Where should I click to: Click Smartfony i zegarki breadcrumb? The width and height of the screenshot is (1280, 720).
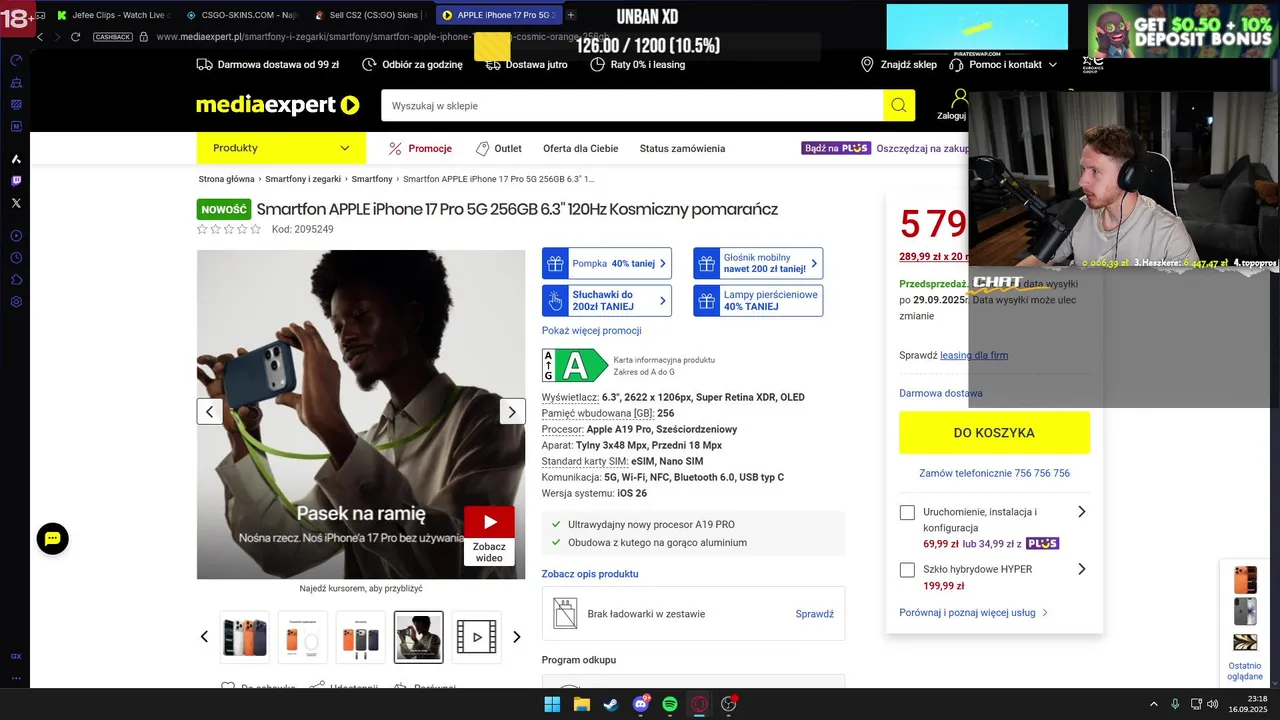303,179
